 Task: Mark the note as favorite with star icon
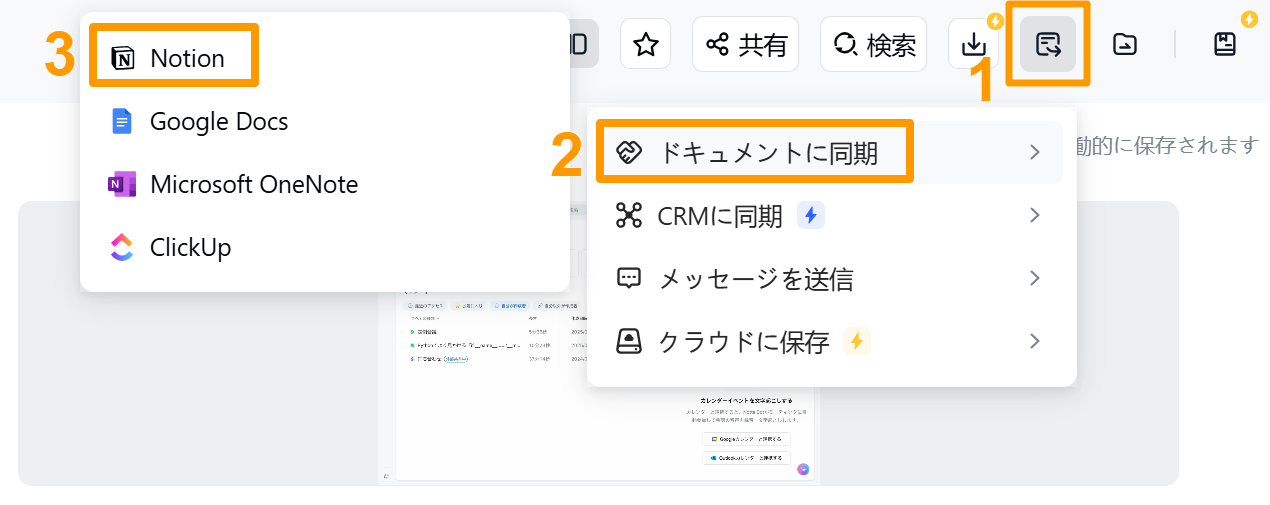[x=646, y=44]
